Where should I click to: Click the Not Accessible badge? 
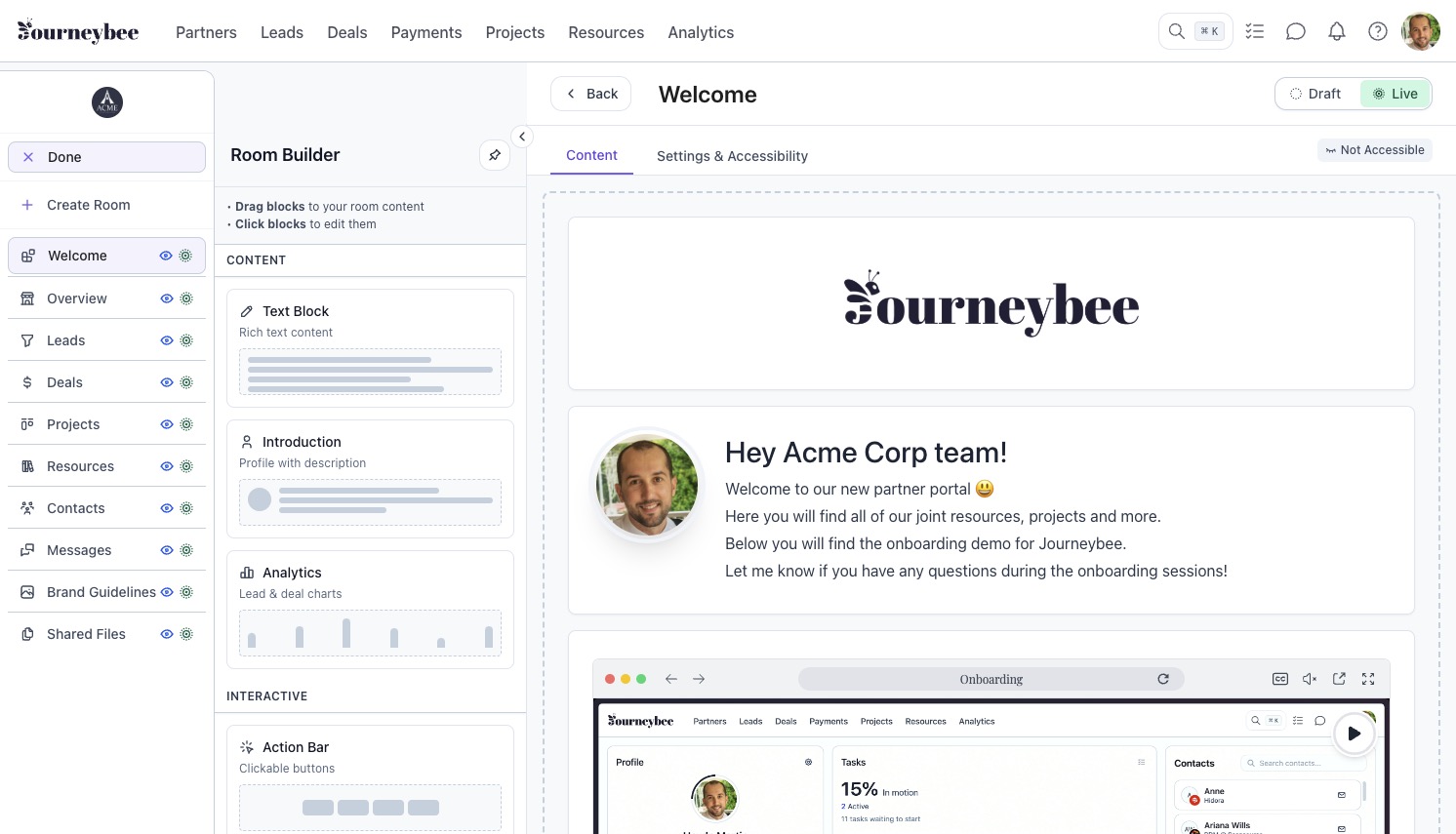pos(1375,150)
